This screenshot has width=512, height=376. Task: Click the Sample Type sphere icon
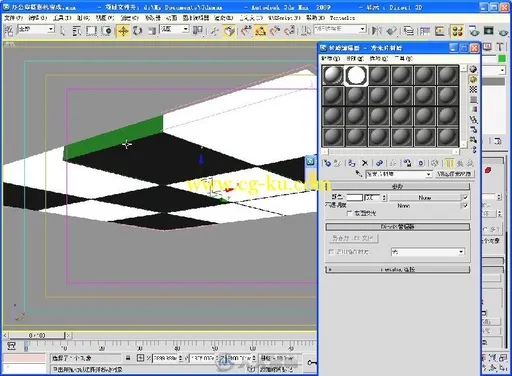tap(473, 69)
